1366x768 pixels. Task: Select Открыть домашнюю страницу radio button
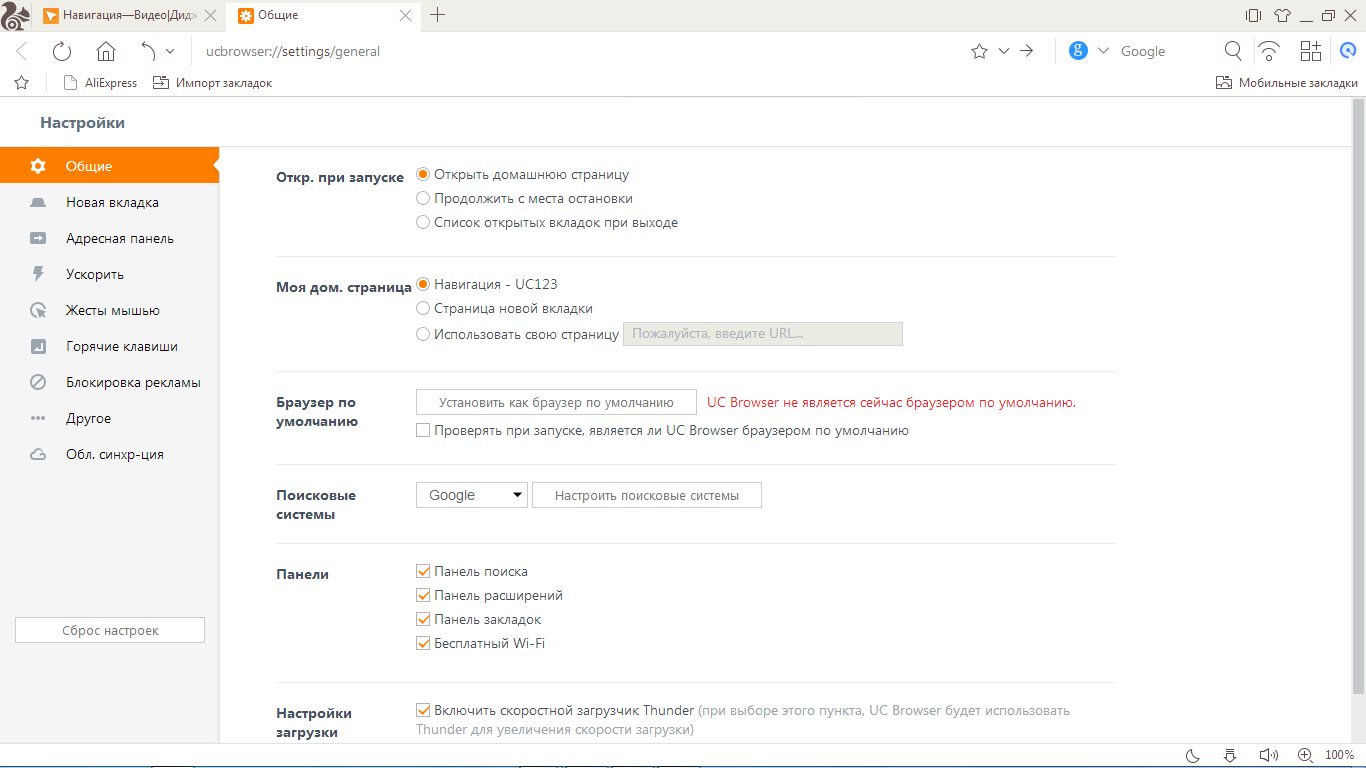423,174
